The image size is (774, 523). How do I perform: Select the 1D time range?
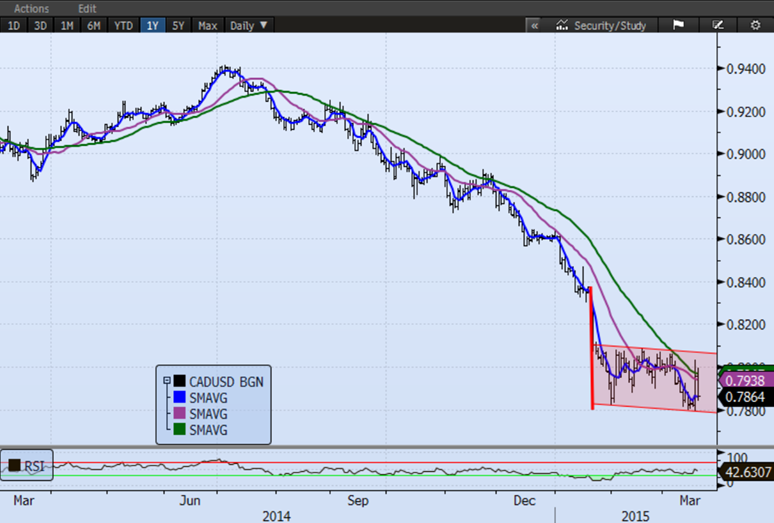coord(14,25)
